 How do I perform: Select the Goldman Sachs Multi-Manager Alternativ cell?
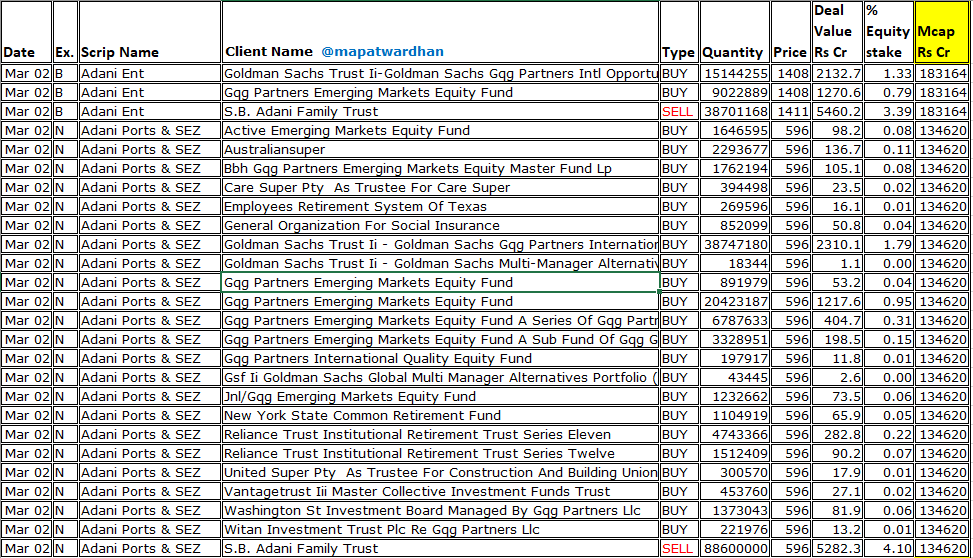(x=440, y=264)
